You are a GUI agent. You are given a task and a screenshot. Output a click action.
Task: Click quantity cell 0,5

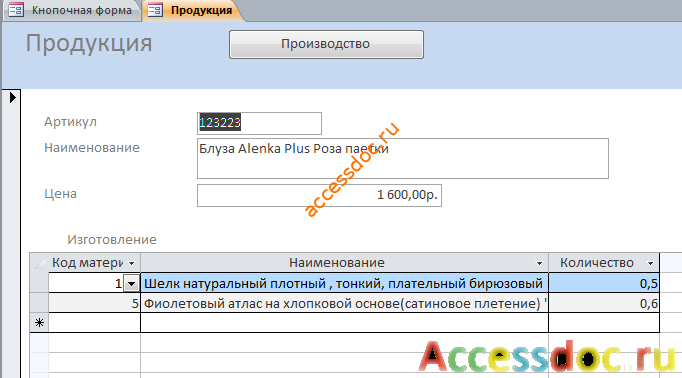click(x=604, y=284)
